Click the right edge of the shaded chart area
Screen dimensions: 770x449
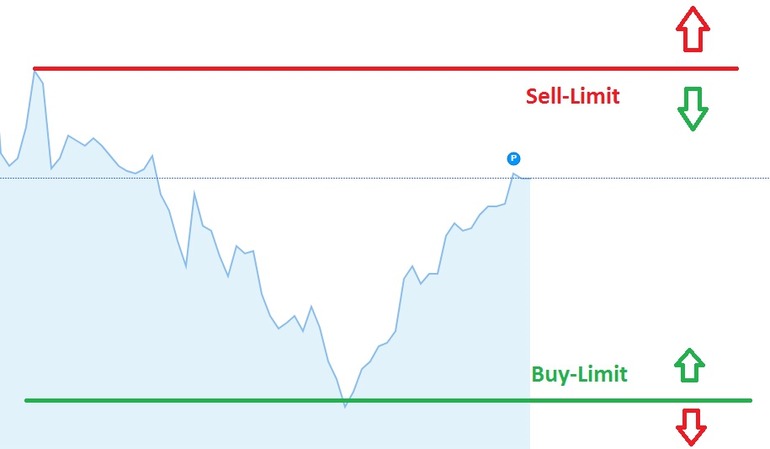[x=530, y=314]
